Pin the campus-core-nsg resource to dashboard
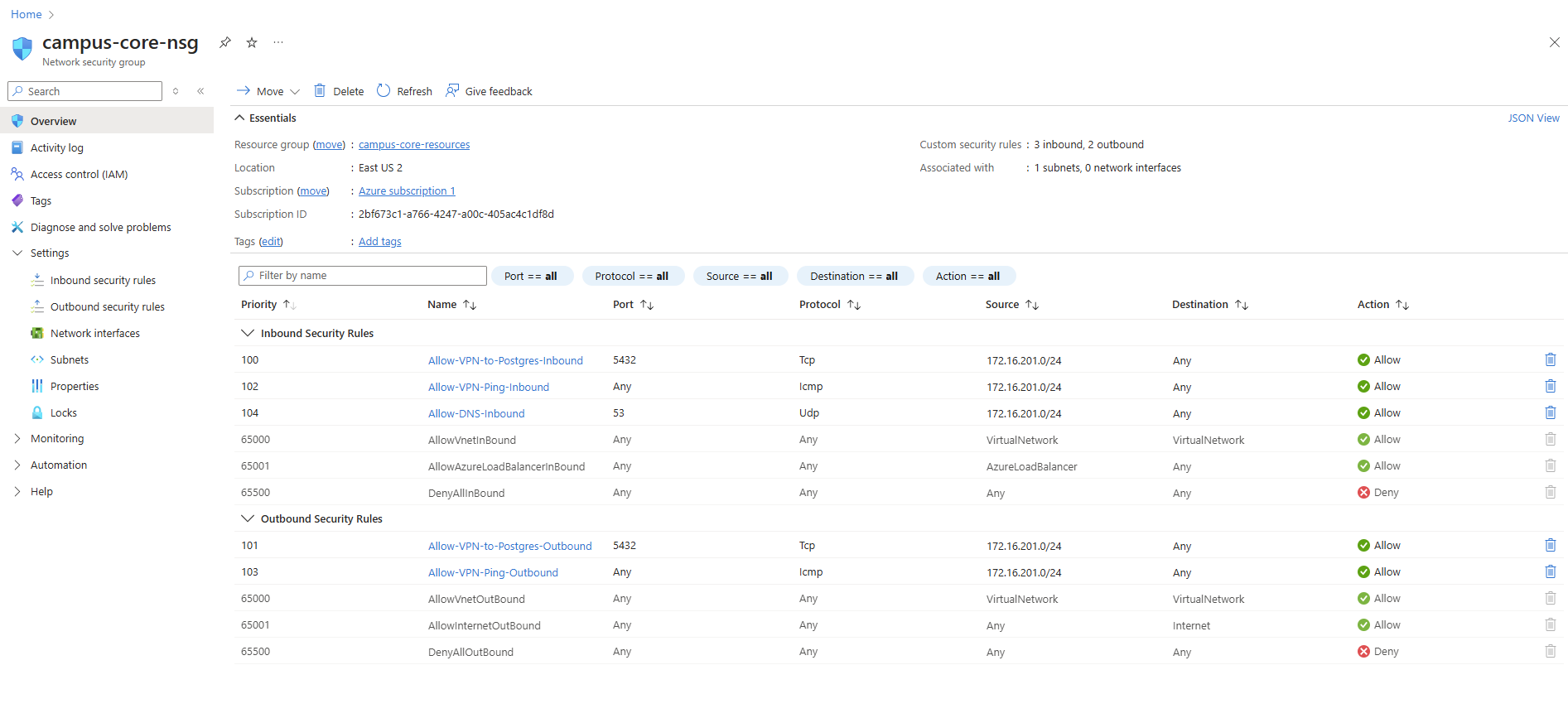 [x=224, y=42]
